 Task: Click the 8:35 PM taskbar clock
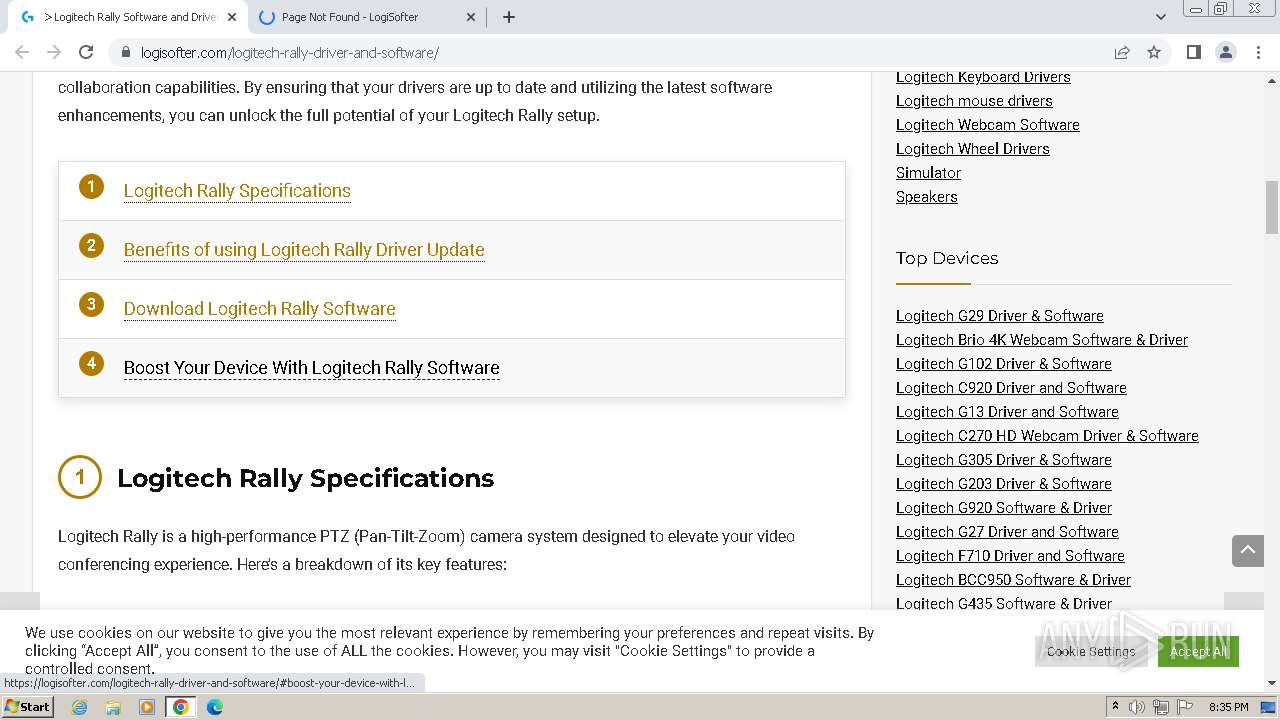click(x=1228, y=707)
